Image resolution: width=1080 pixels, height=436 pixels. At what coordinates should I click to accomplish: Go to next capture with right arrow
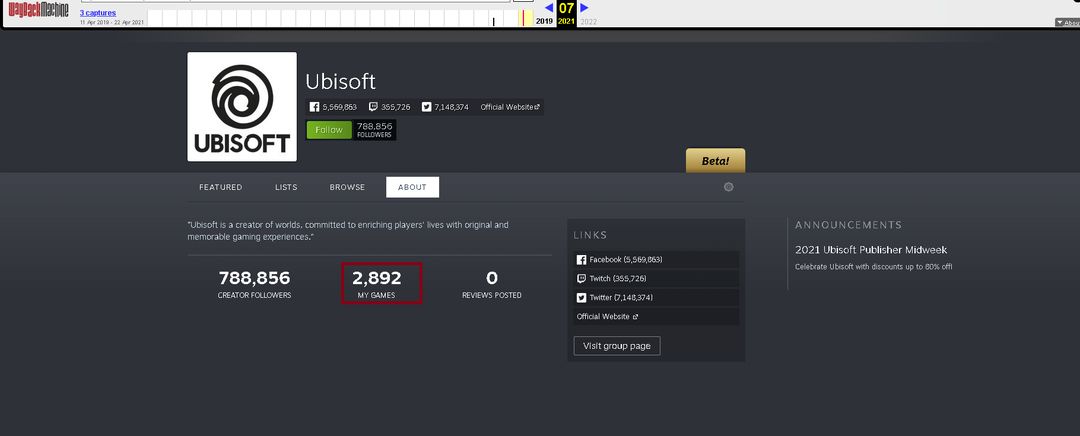click(x=584, y=8)
